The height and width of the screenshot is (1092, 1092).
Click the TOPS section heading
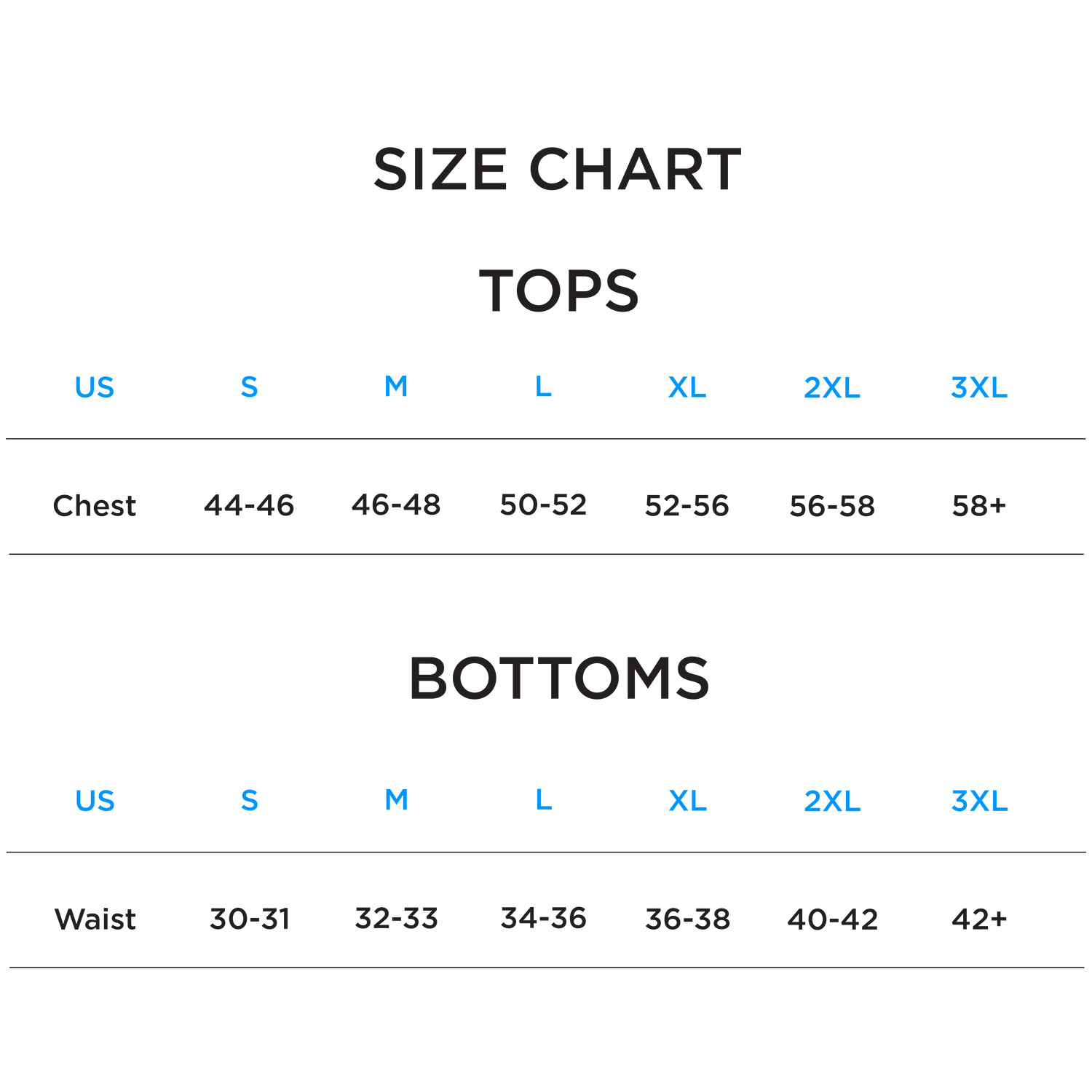558,291
